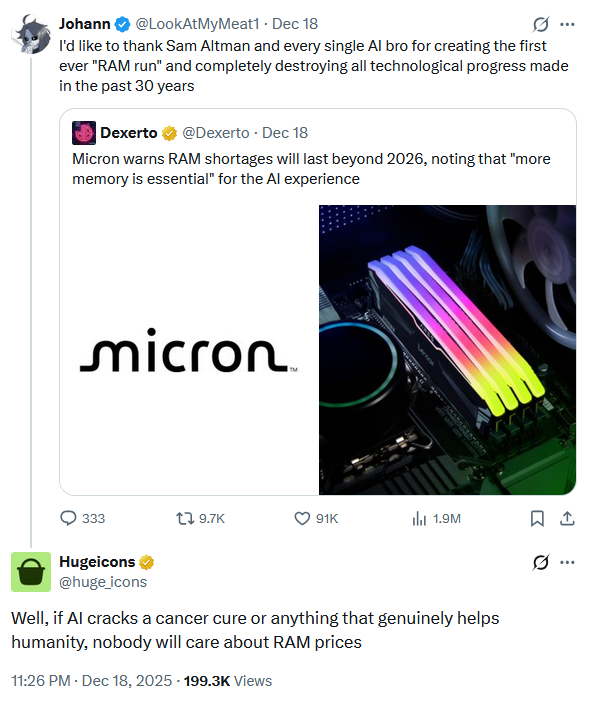Screen dimensions: 590x701
Task: Open the RGB RAM sticks photo
Action: click(x=447, y=350)
